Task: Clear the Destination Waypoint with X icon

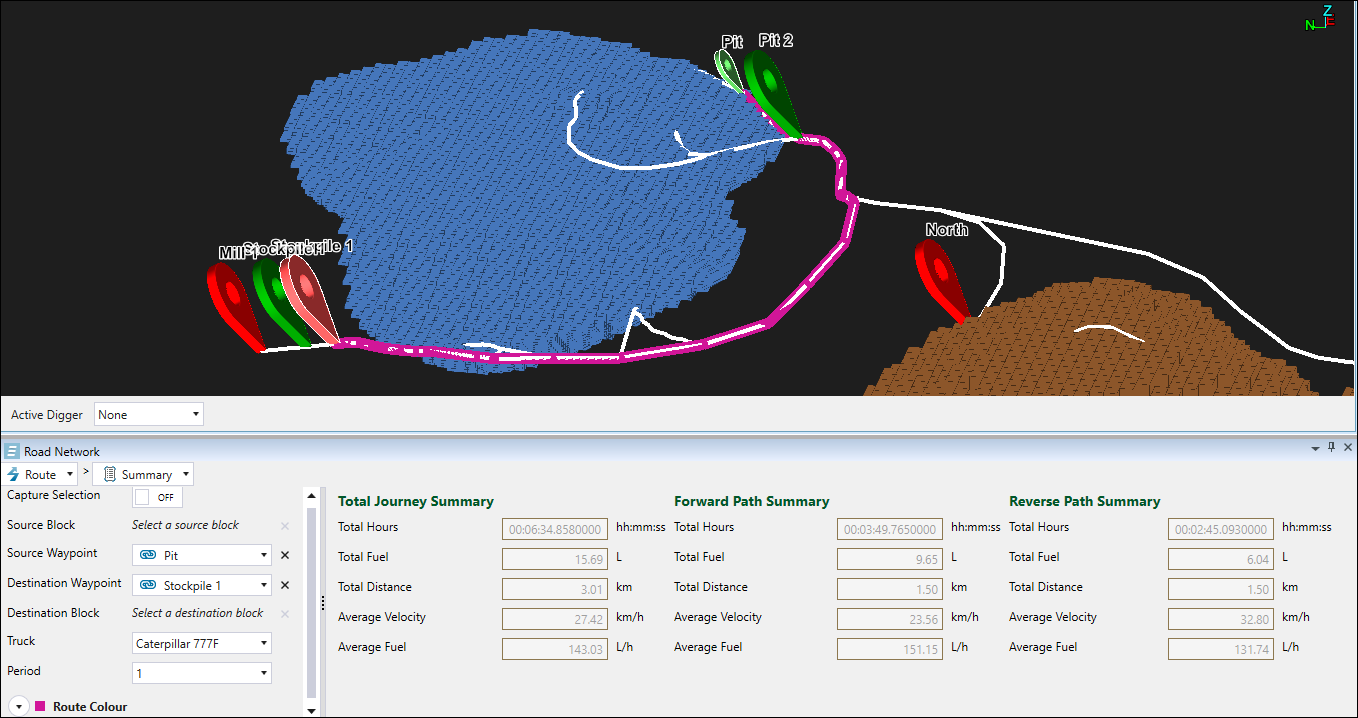Action: 285,585
